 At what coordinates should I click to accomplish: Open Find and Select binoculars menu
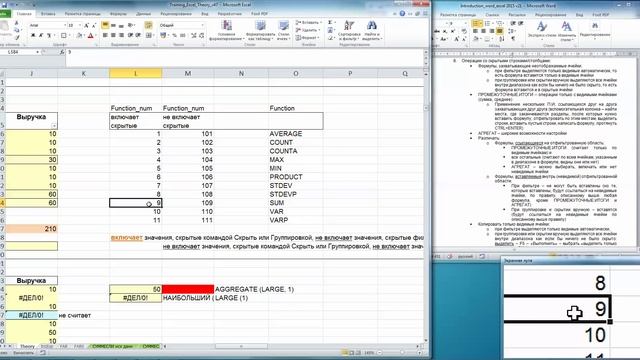(371, 31)
